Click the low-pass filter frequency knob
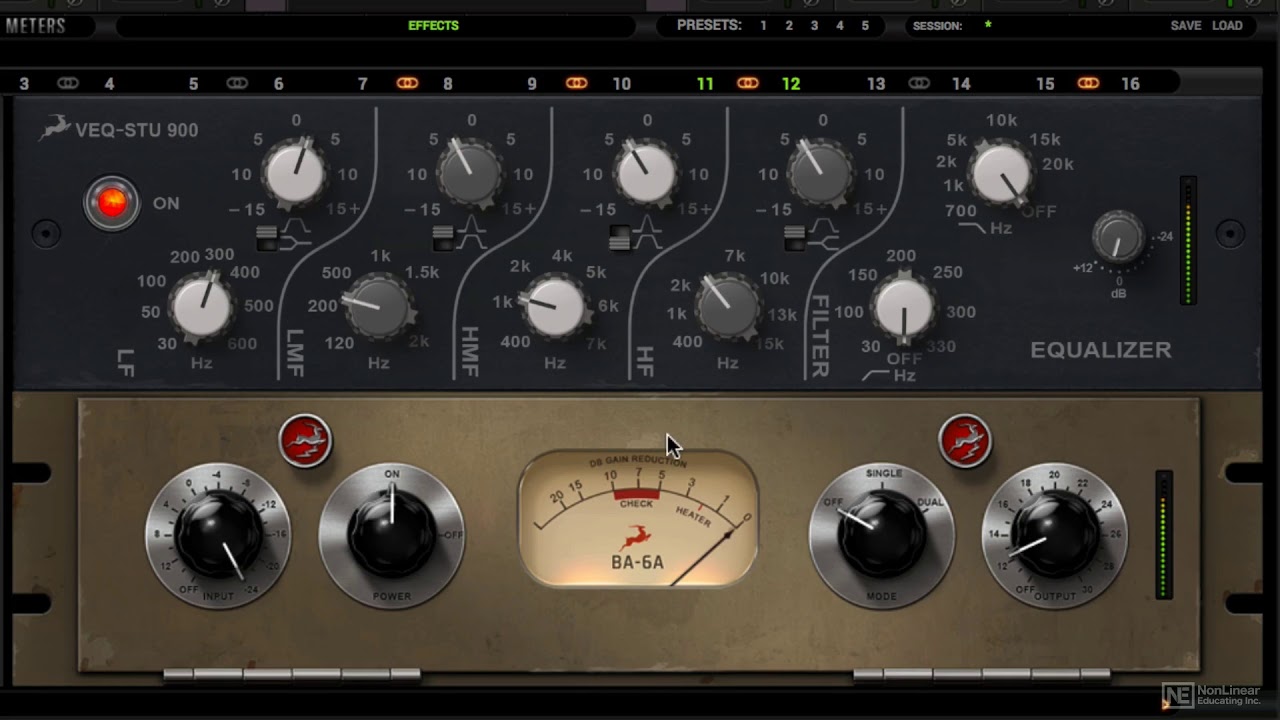 pyautogui.click(x=1002, y=173)
